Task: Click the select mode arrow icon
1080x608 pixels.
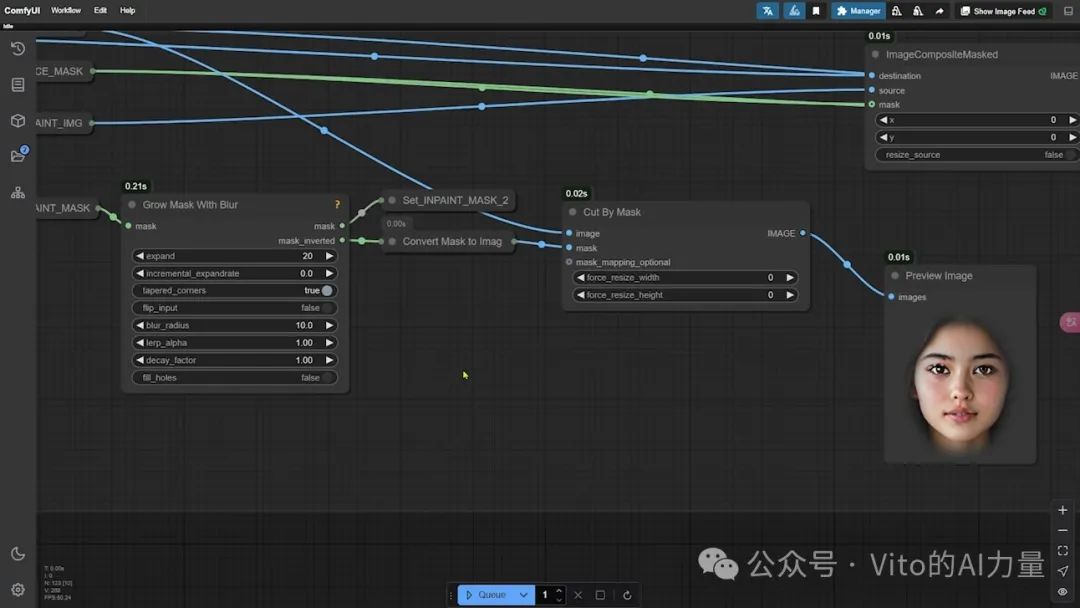Action: pos(1062,571)
